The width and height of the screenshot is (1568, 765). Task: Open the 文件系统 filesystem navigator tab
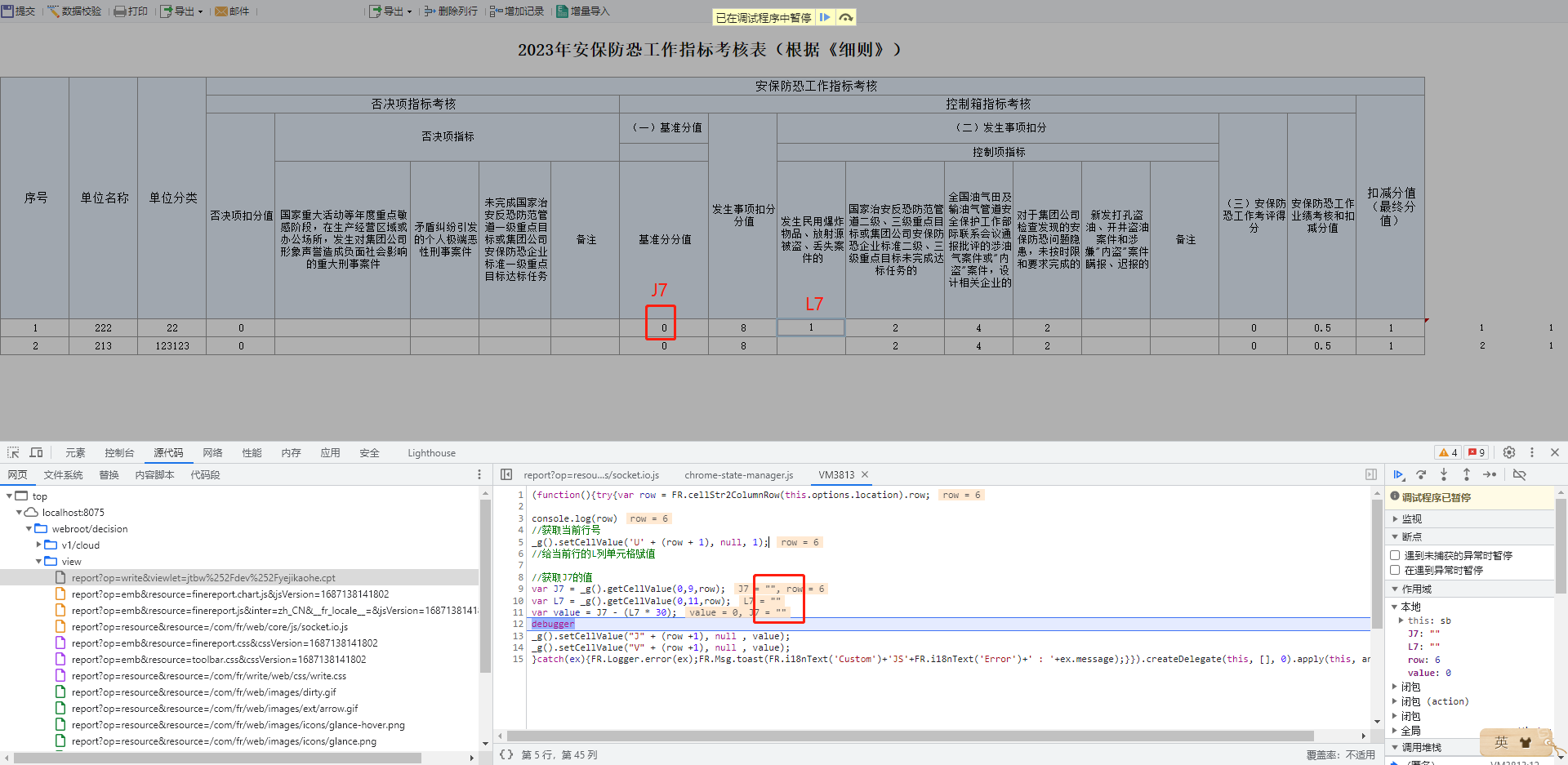(x=63, y=474)
